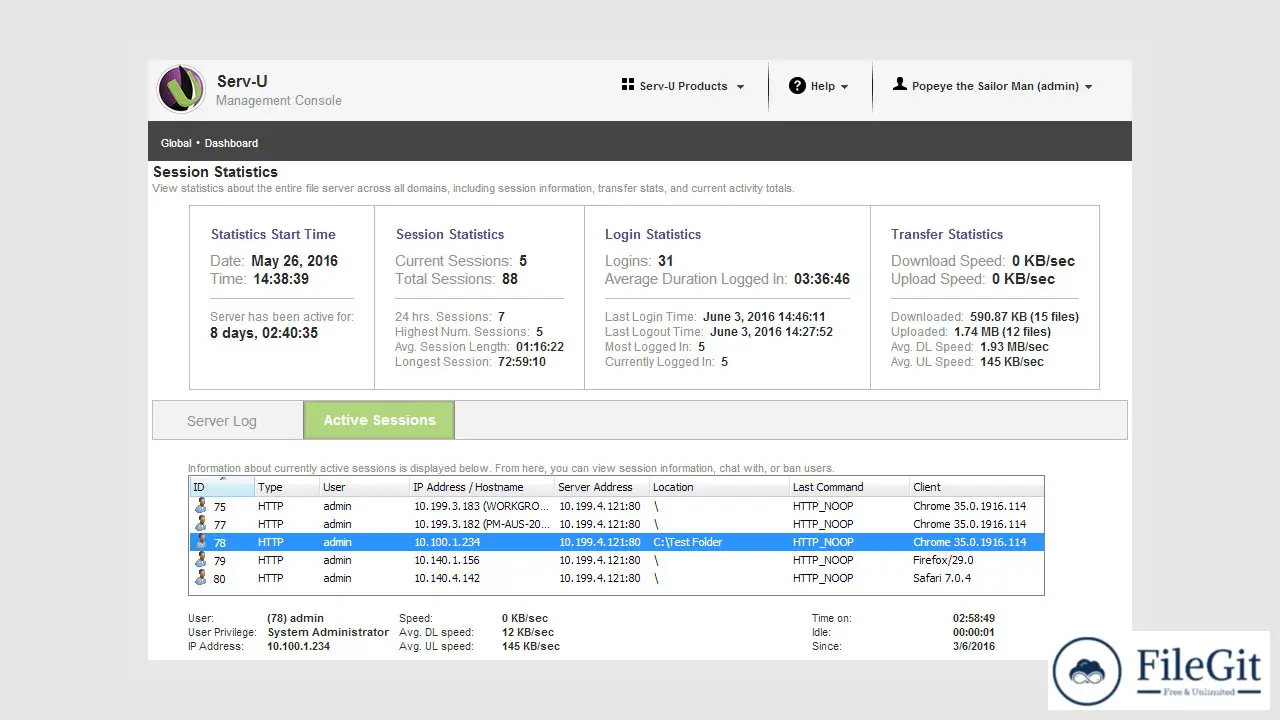Sort sessions by Type column
Viewport: 1280px width, 720px height.
(x=285, y=487)
